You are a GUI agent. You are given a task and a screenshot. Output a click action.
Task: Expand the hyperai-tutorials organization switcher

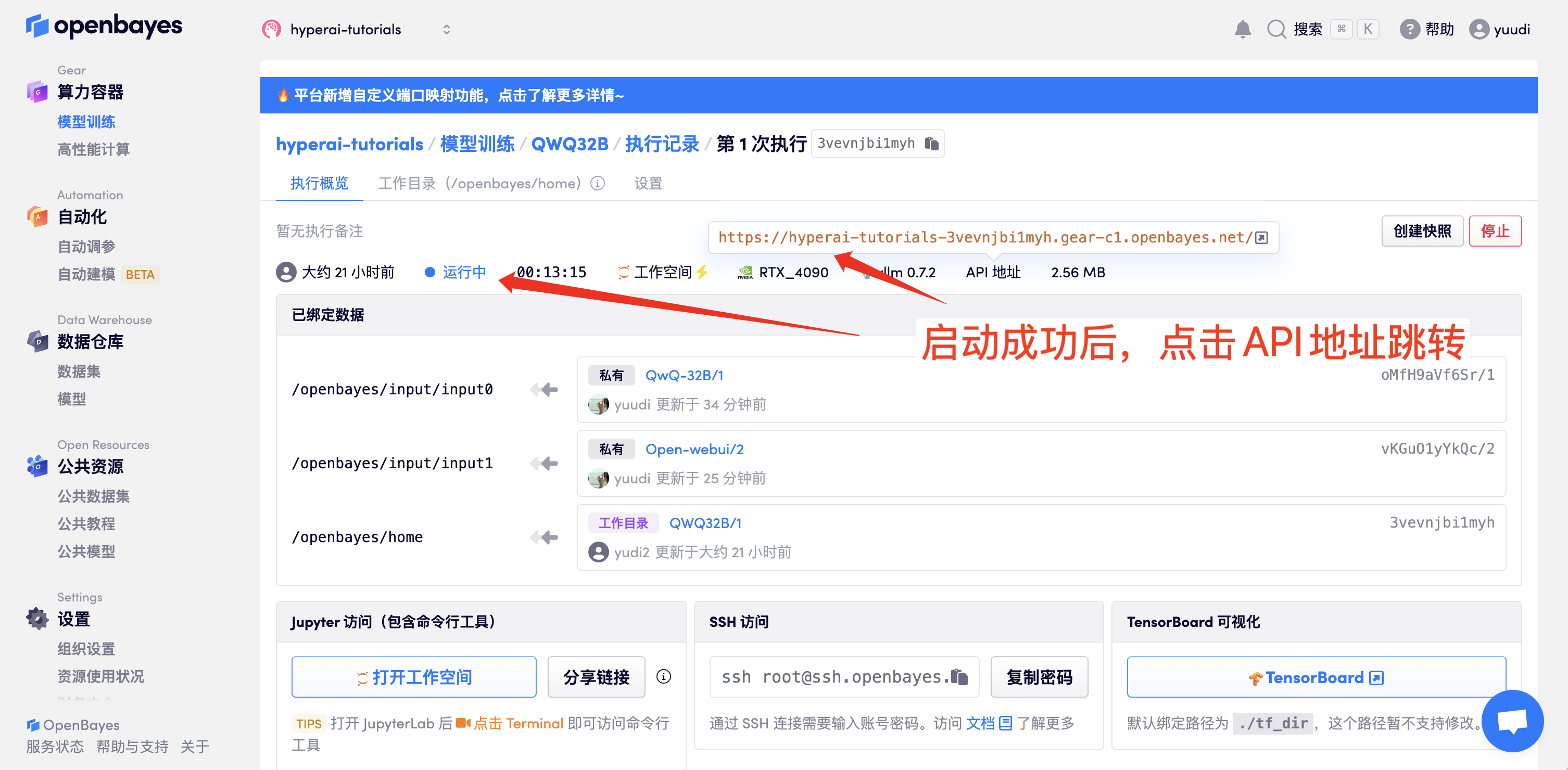446,29
